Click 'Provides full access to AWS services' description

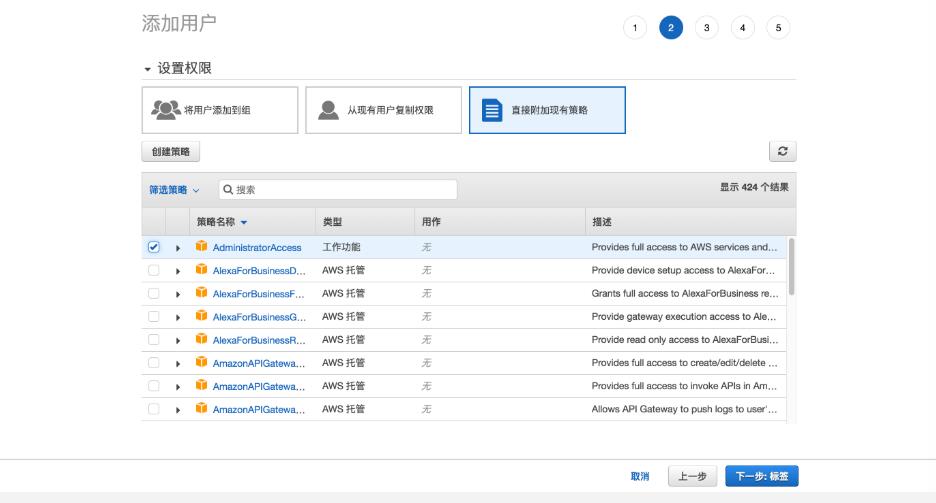pyautogui.click(x=684, y=247)
